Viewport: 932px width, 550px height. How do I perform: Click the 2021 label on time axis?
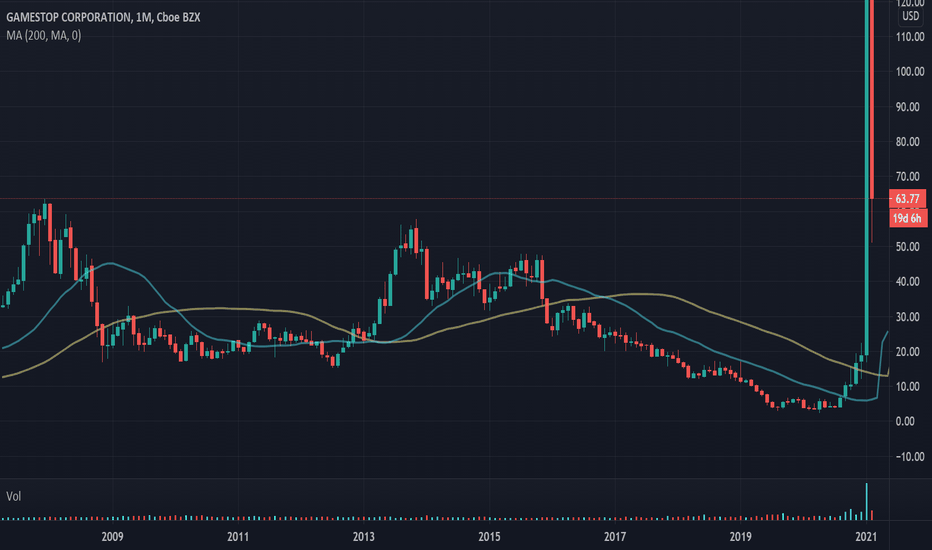pyautogui.click(x=866, y=536)
